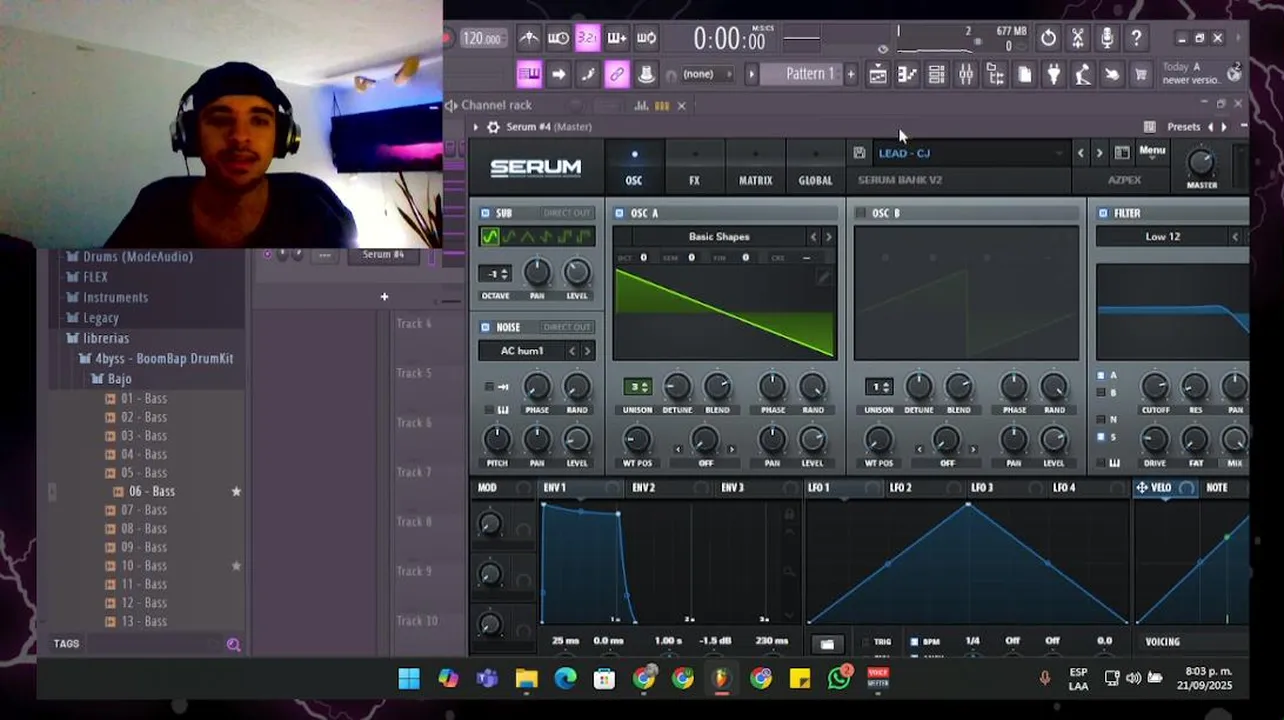Screen dimensions: 1284x720
Task: Toggle filter routing checkbox N
Action: tap(1101, 419)
